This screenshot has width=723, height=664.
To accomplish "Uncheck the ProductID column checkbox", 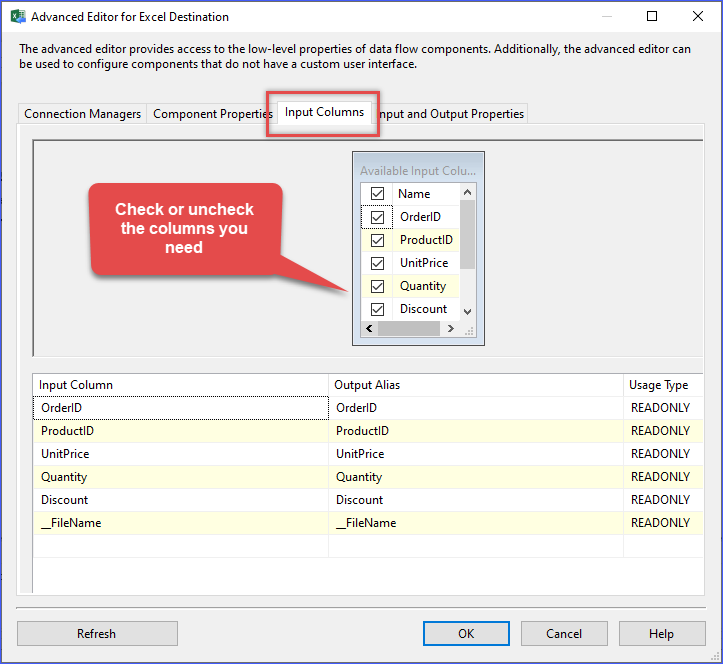I will tap(377, 240).
